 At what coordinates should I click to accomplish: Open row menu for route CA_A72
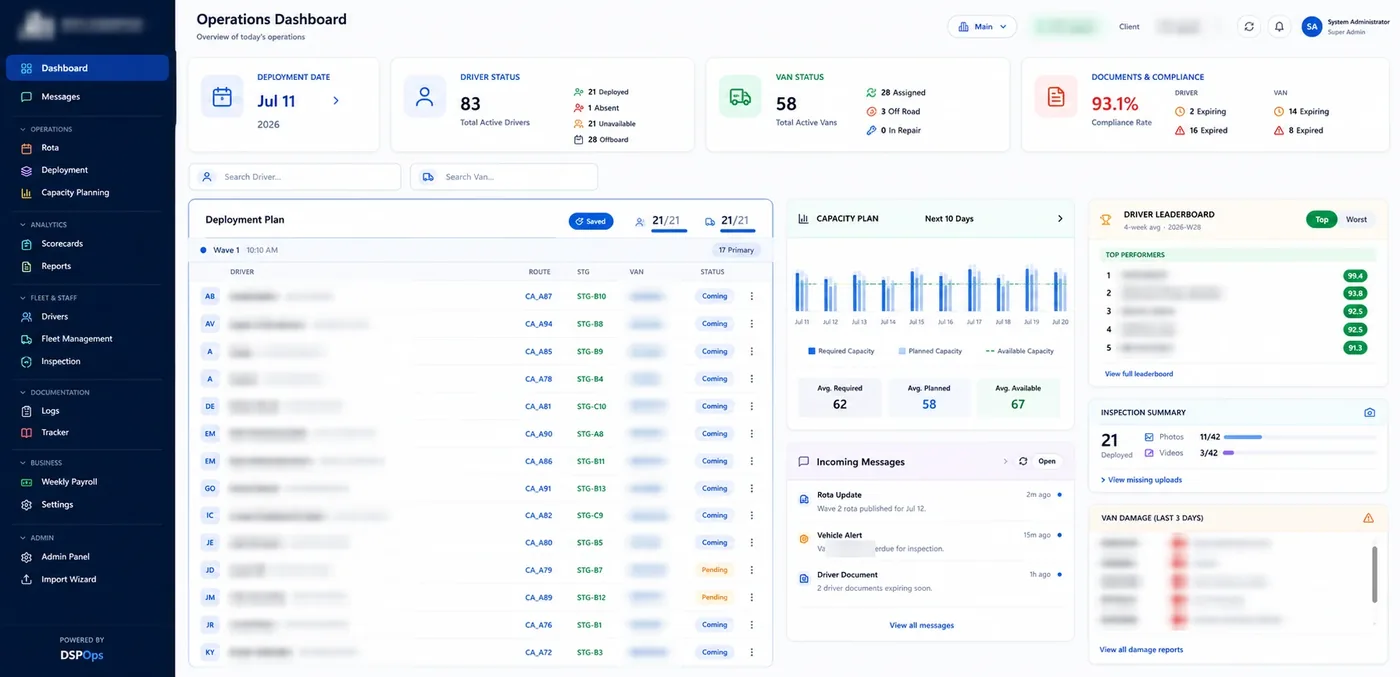coord(752,652)
